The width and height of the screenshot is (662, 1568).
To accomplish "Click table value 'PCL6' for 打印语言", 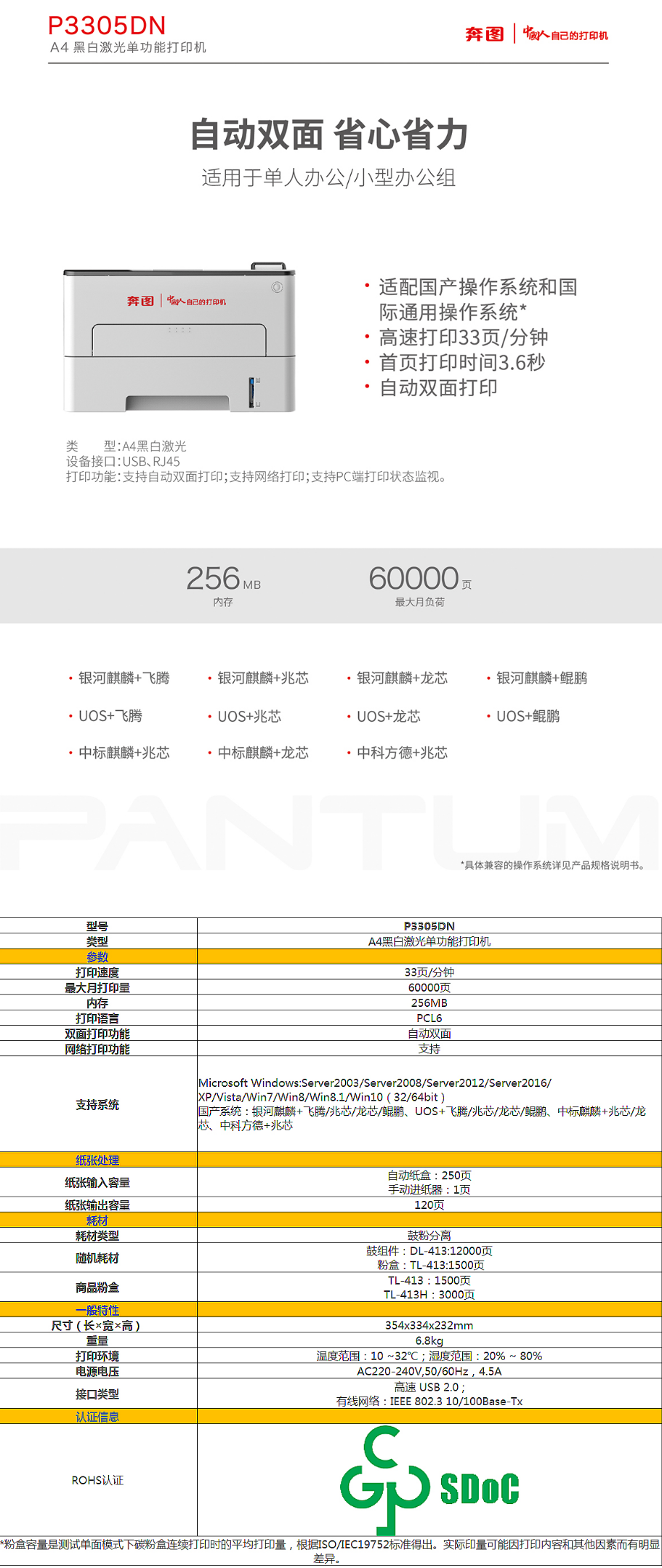I will point(429,1018).
